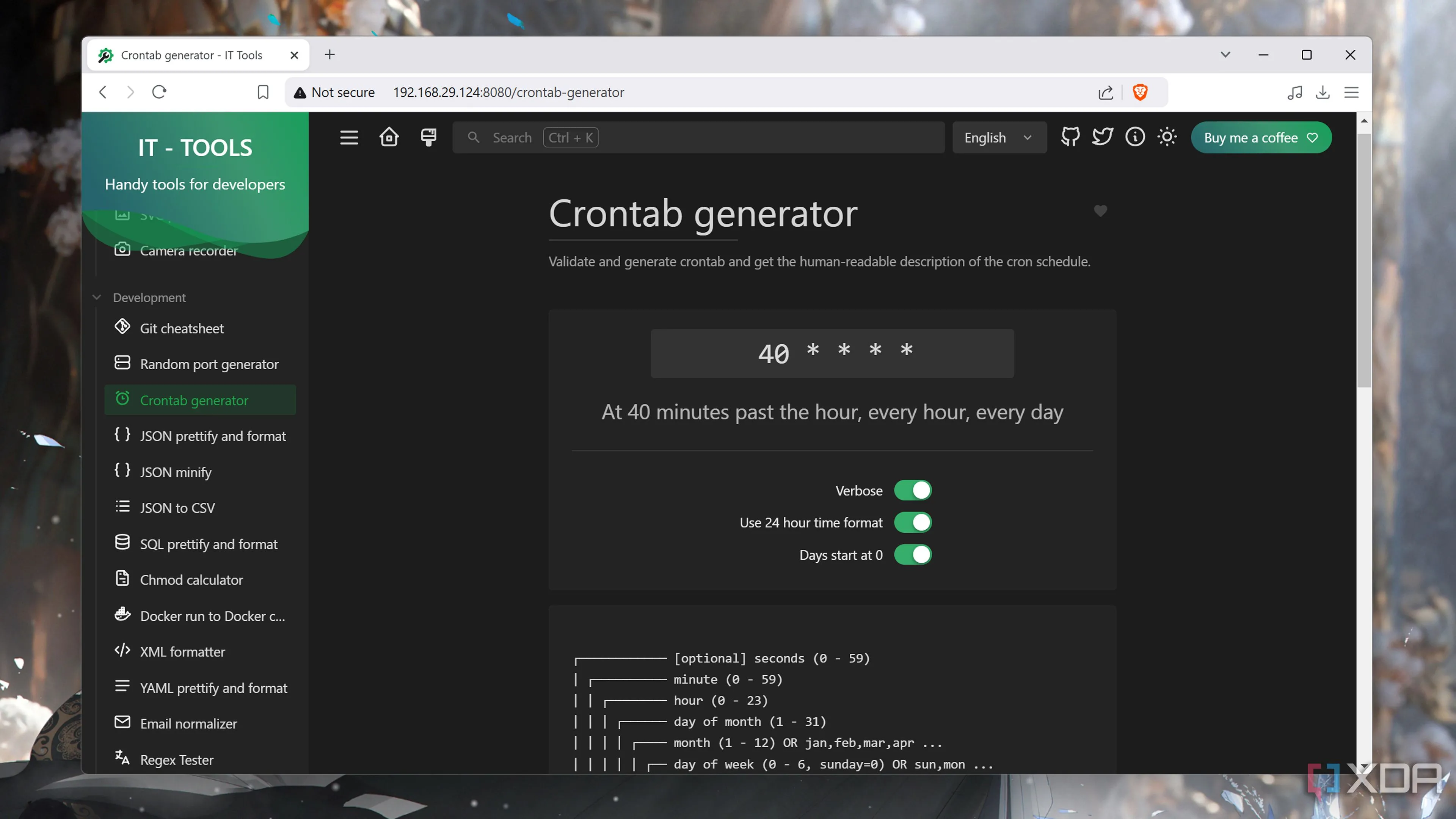
Task: Open Regex Tester from sidebar
Action: pos(176,759)
